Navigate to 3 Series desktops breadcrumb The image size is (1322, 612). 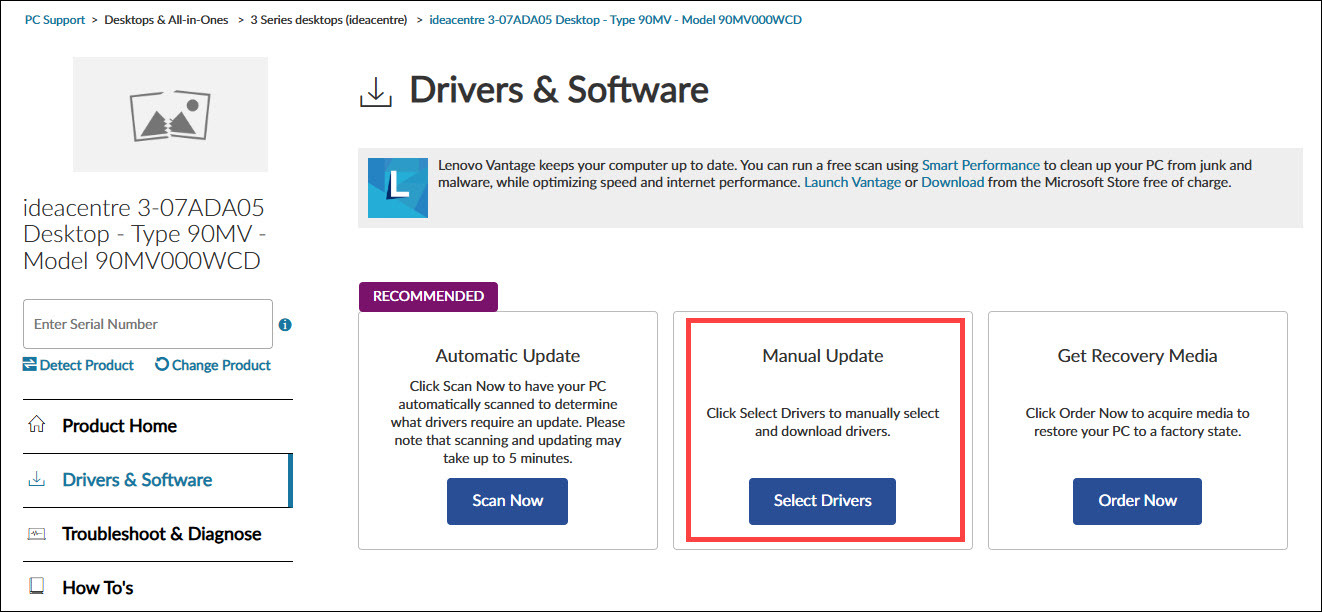click(x=329, y=20)
